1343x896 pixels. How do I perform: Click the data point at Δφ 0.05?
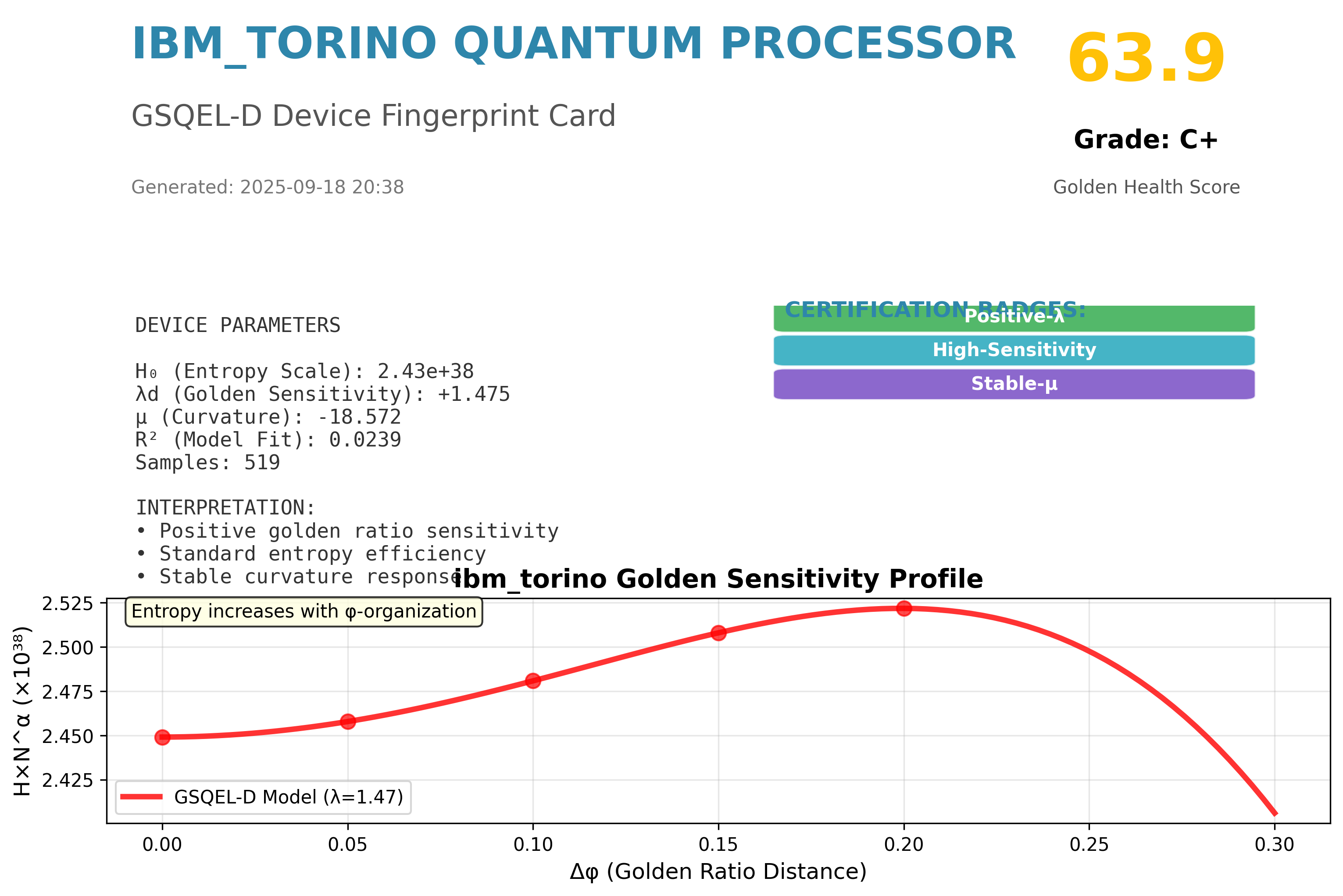[x=347, y=721]
